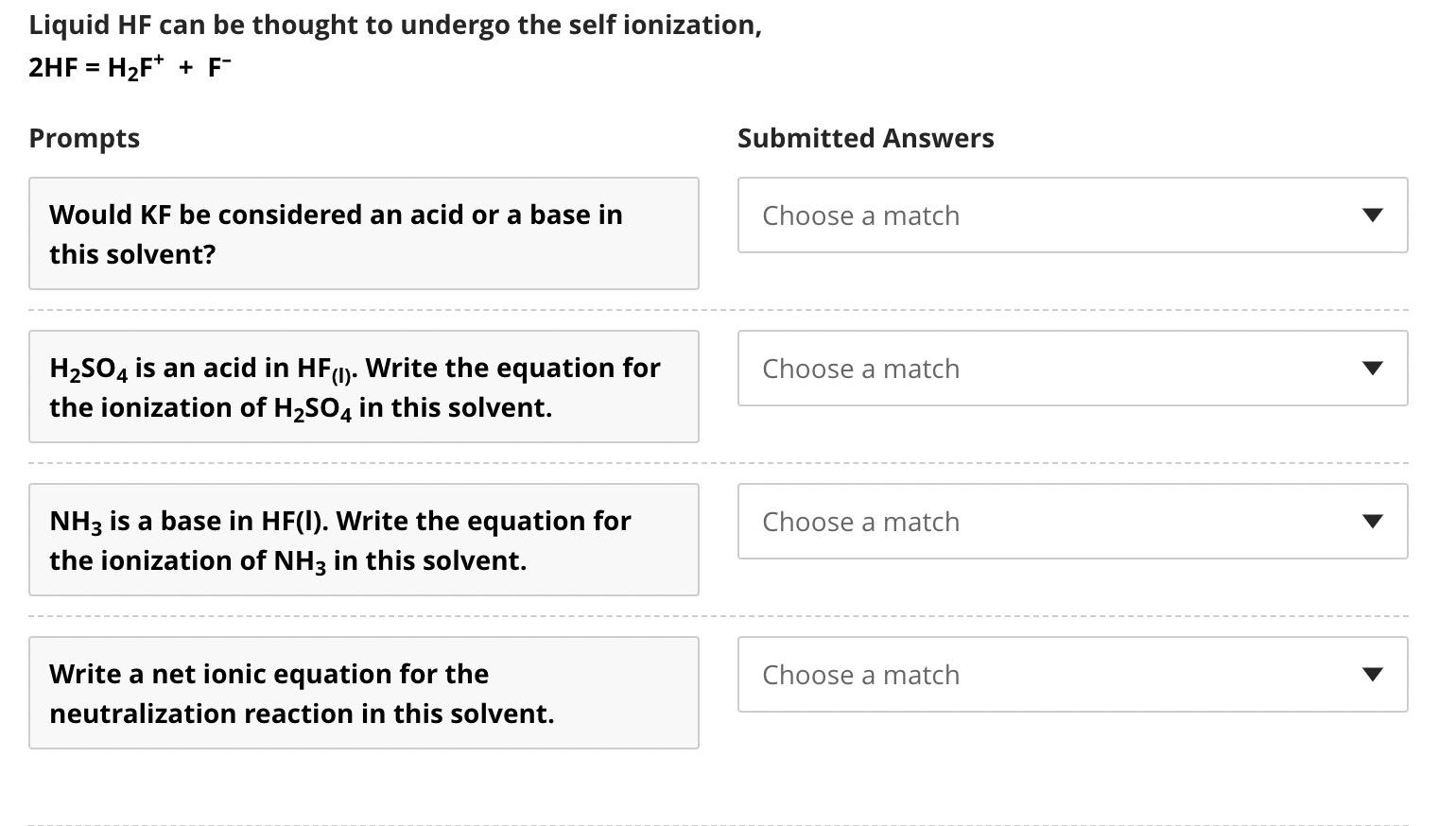1456x826 pixels.
Task: Expand the match dropdown for H2SO4 ionization
Action: tap(1072, 369)
